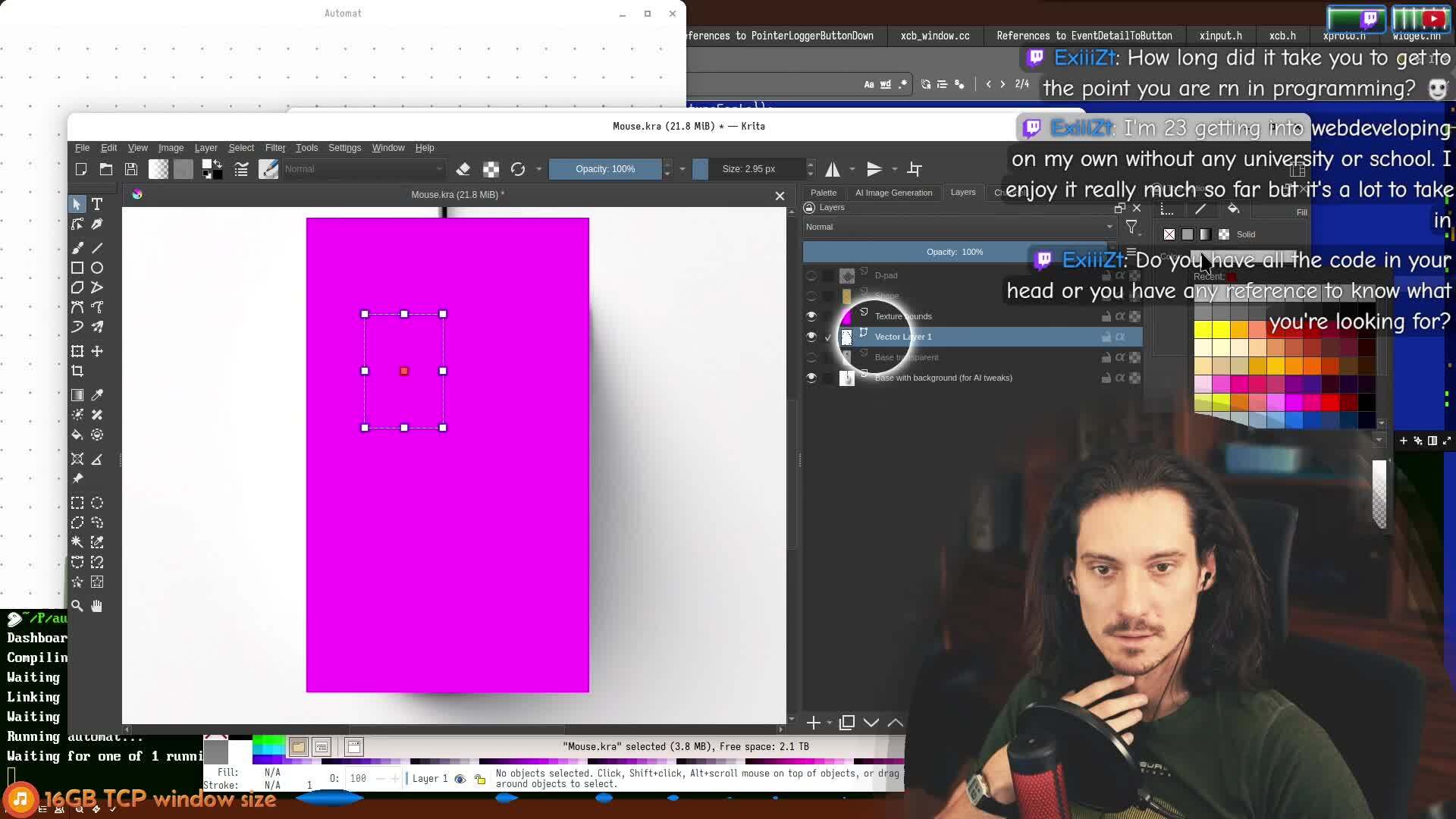Select the Pan hand tool
This screenshot has height=819, width=1456.
(x=97, y=606)
